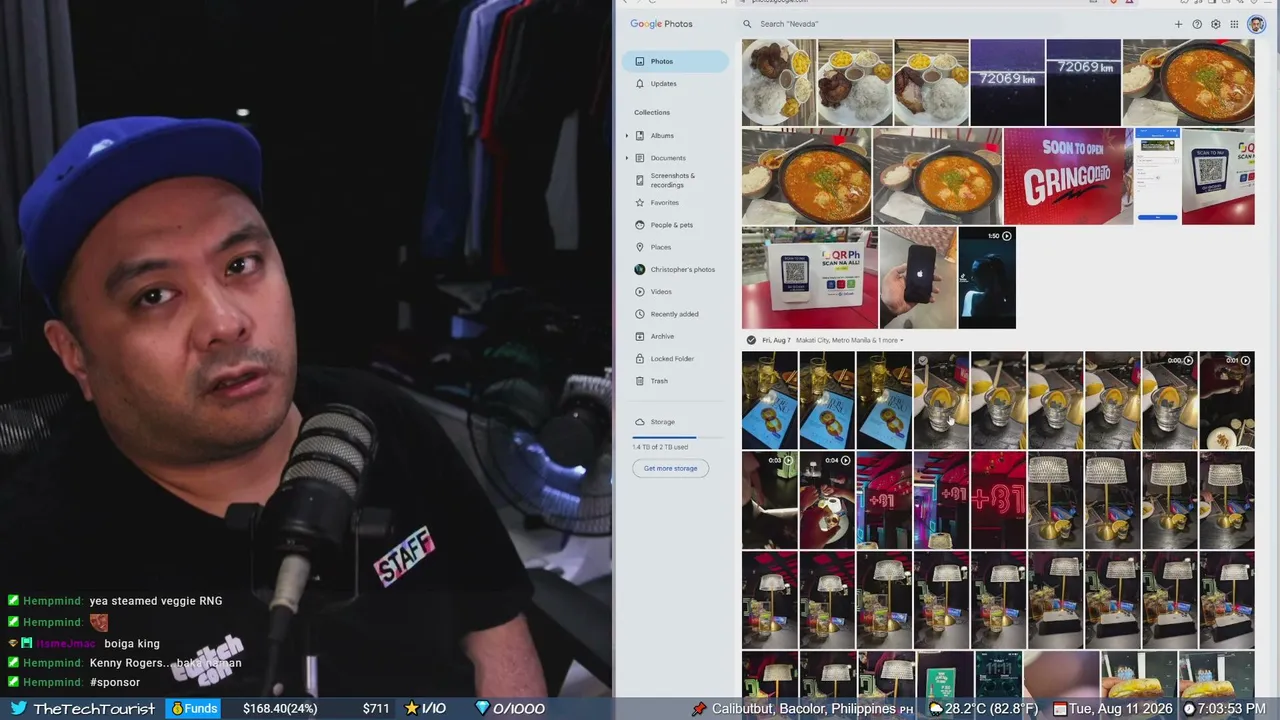Expand Makati City location dropdown arrow
Viewport: 1280px width, 720px height.
tap(901, 341)
